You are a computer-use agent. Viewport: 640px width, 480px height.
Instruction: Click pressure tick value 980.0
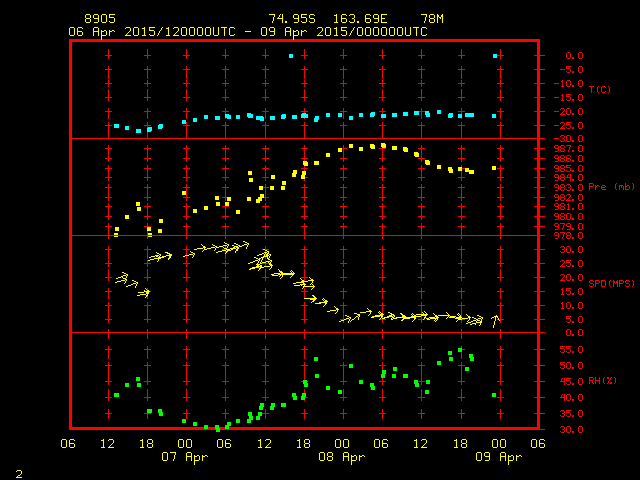click(x=569, y=217)
